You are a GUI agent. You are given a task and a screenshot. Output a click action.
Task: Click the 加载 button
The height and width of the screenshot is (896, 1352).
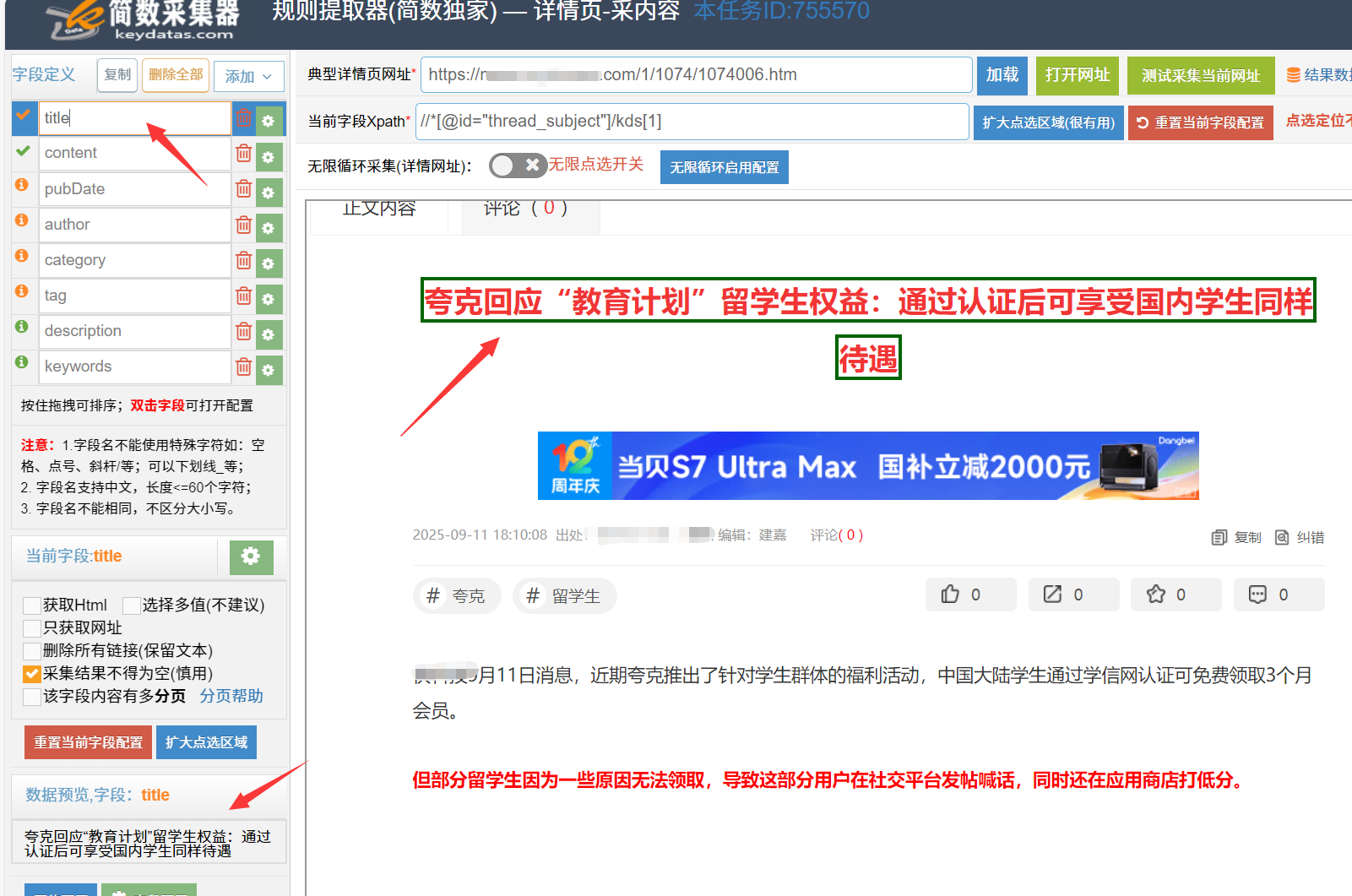pos(1002,75)
